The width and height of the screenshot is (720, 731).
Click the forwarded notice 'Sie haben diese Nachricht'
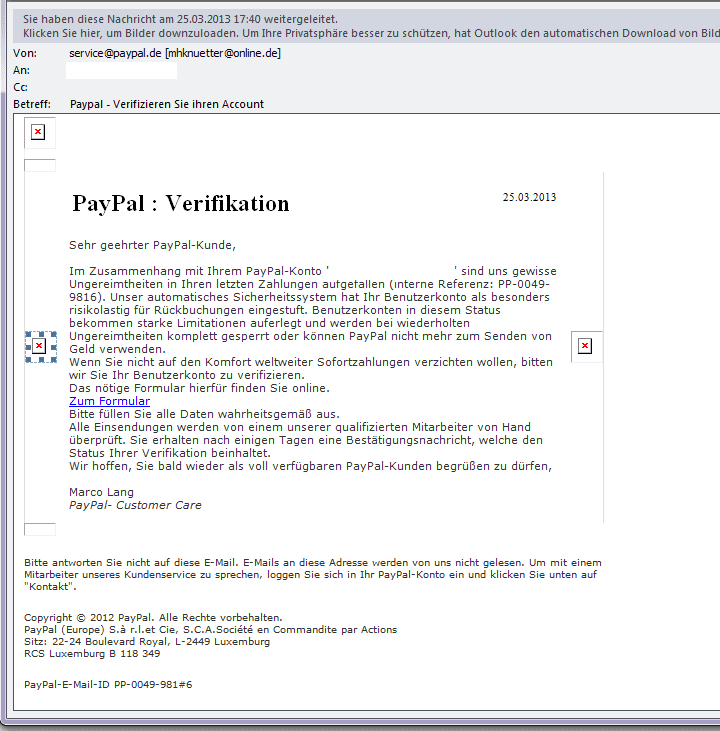[x=180, y=19]
